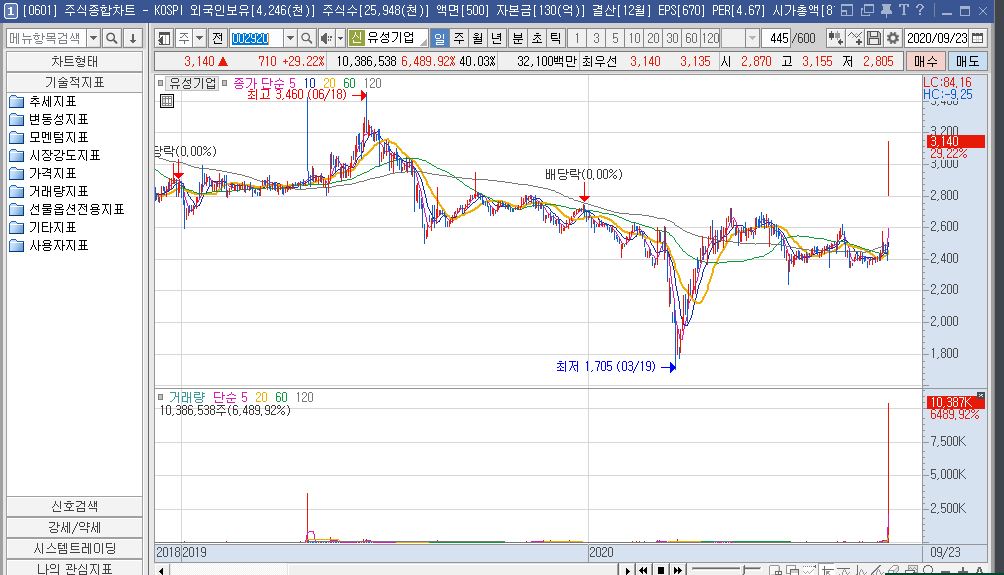Click the pin window icon in title bar
This screenshot has width=1004, height=575.
[886, 10]
